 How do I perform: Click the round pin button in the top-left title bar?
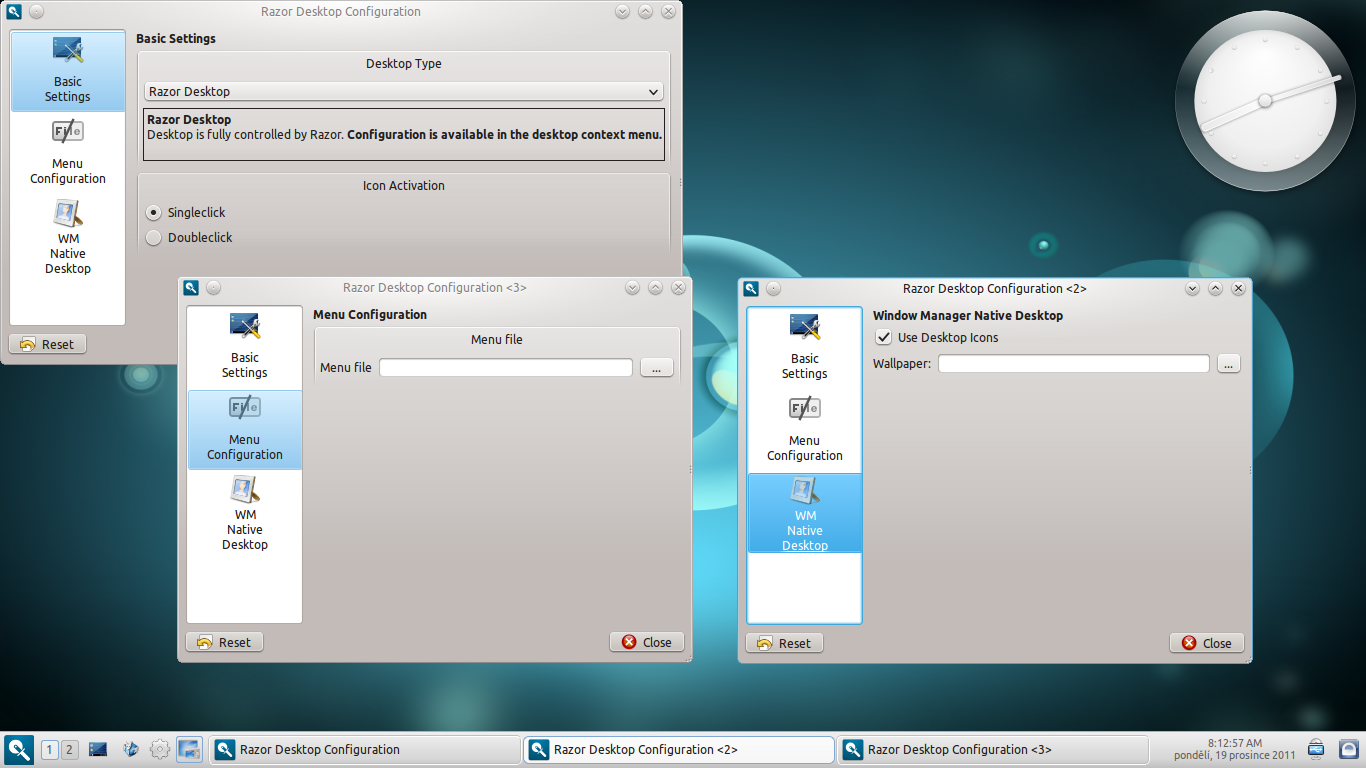pyautogui.click(x=36, y=12)
